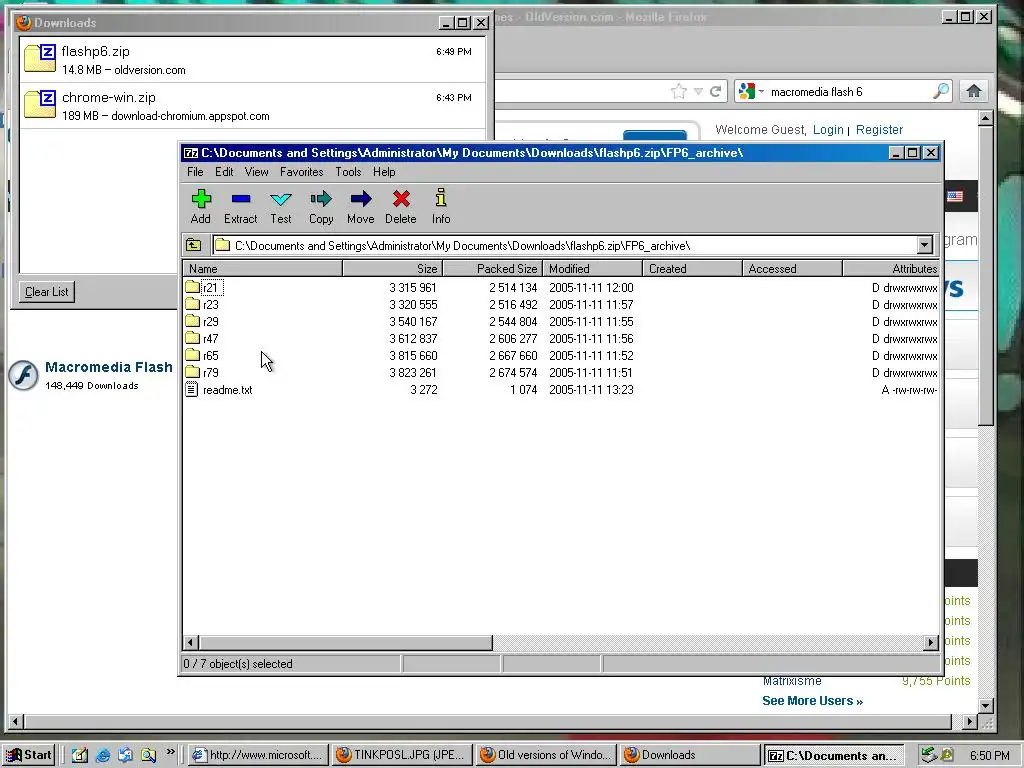This screenshot has width=1024, height=768.
Task: Click the Clear List button
Action: (46, 292)
